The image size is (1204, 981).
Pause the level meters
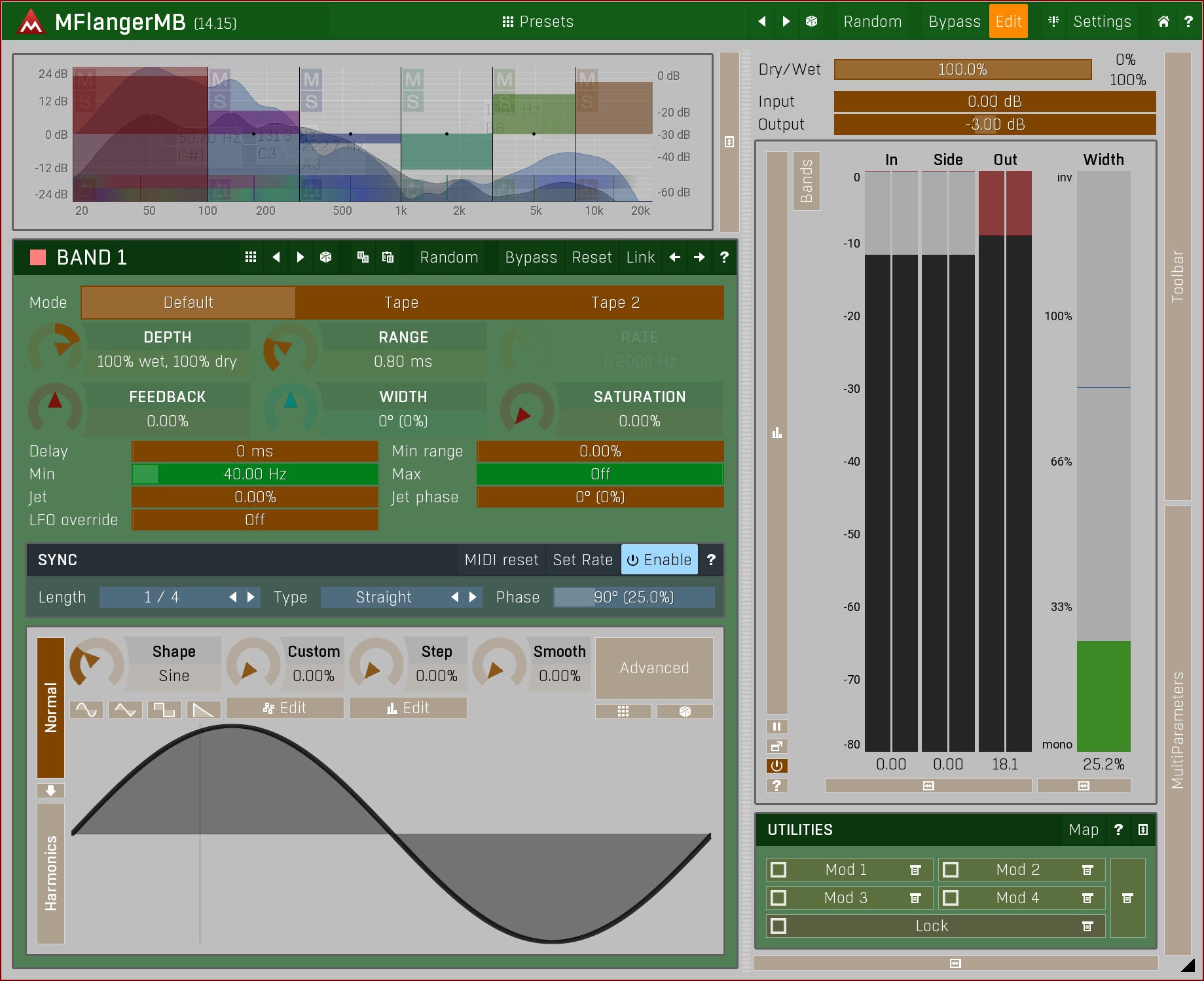776,726
